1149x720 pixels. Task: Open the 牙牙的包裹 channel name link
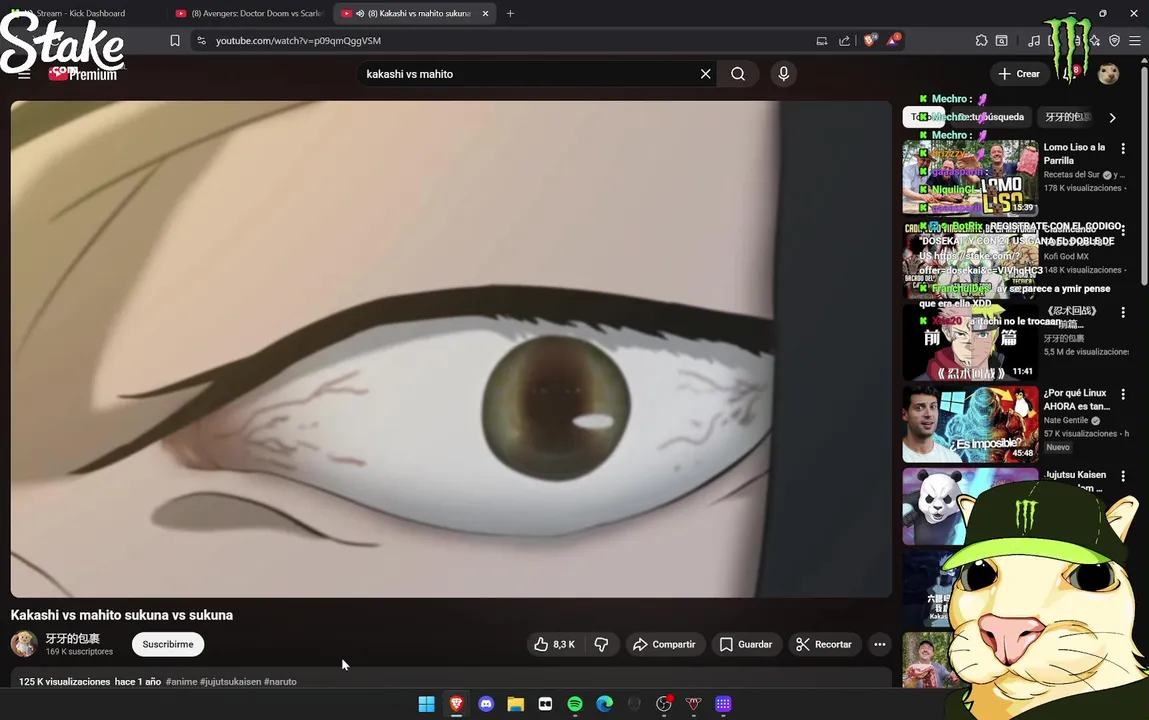click(x=73, y=639)
